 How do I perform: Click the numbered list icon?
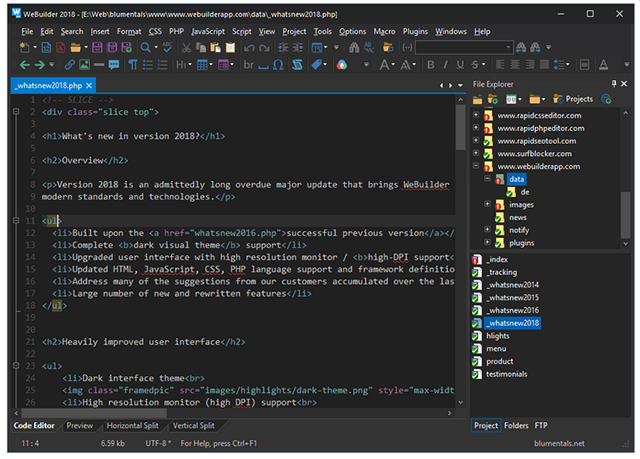(162, 64)
